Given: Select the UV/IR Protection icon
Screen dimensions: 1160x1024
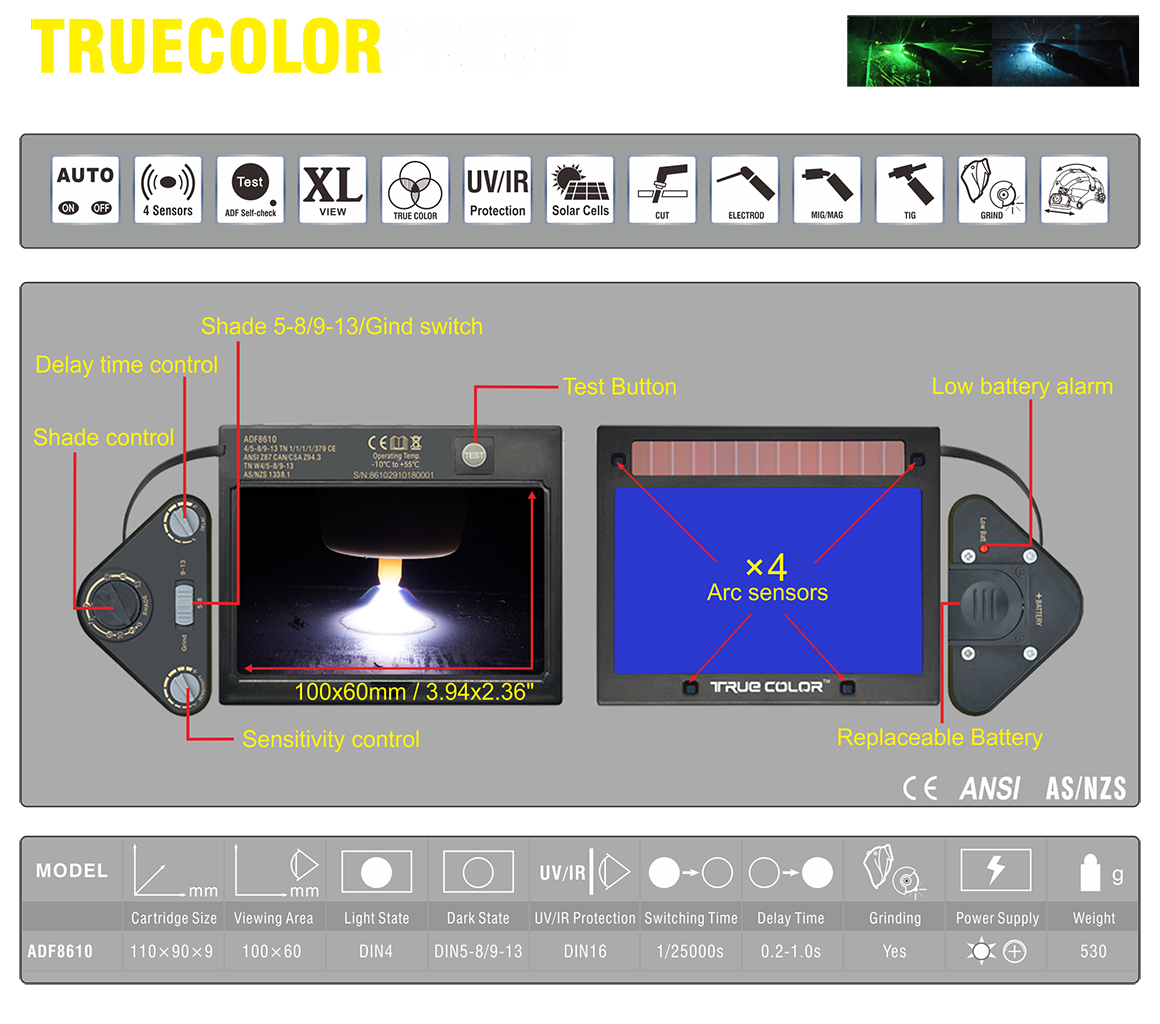Looking at the screenshot, I should coord(497,190).
